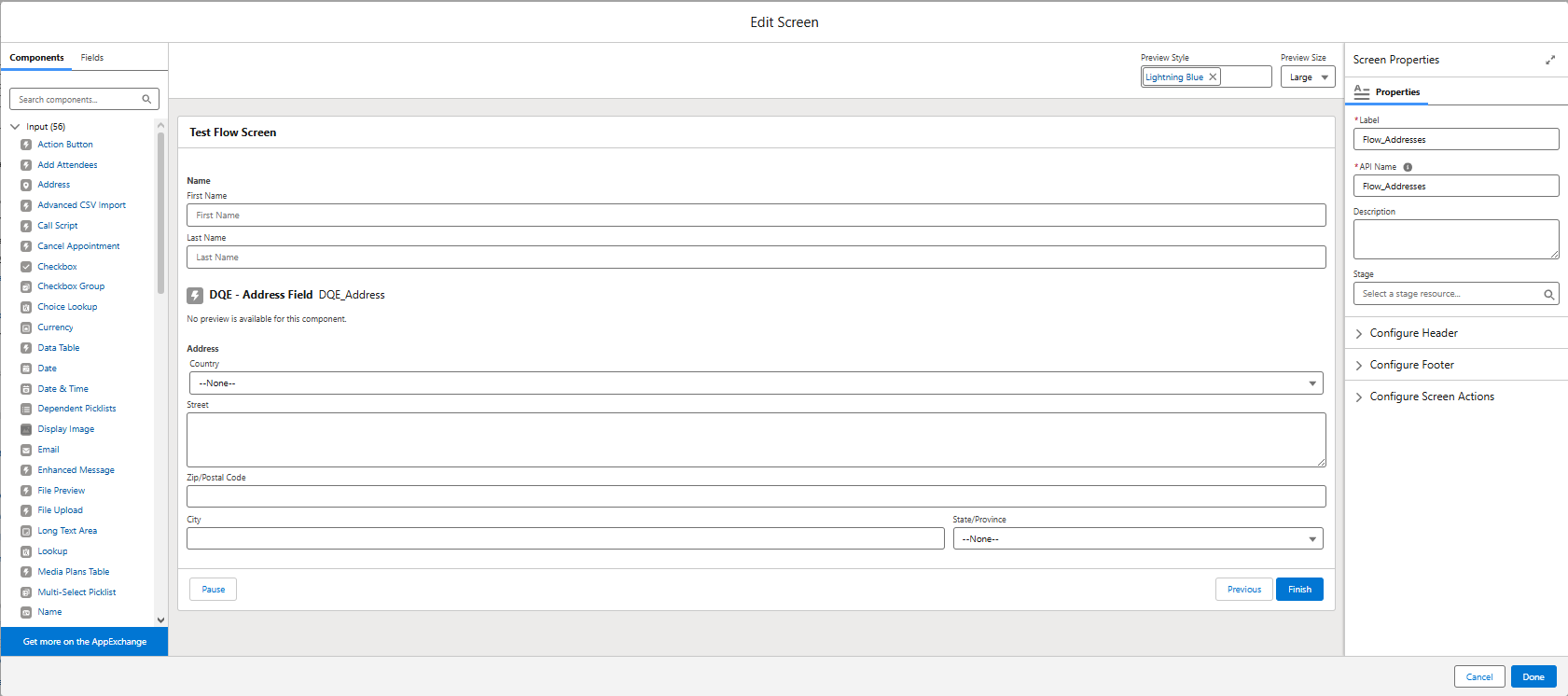The image size is (1568, 696).
Task: Expand the Configure Header section
Action: [1413, 333]
